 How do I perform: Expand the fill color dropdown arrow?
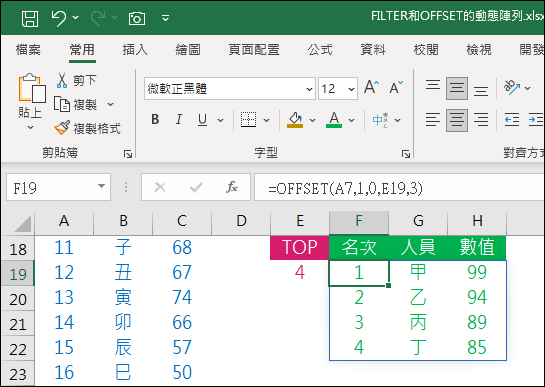tap(312, 121)
